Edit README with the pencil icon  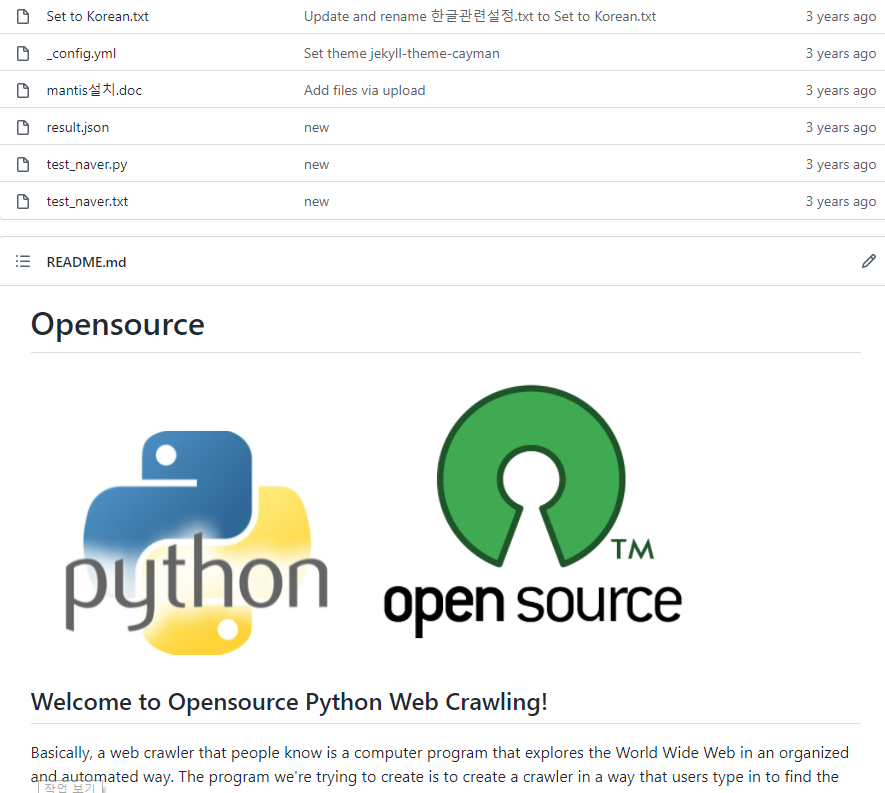click(x=869, y=261)
